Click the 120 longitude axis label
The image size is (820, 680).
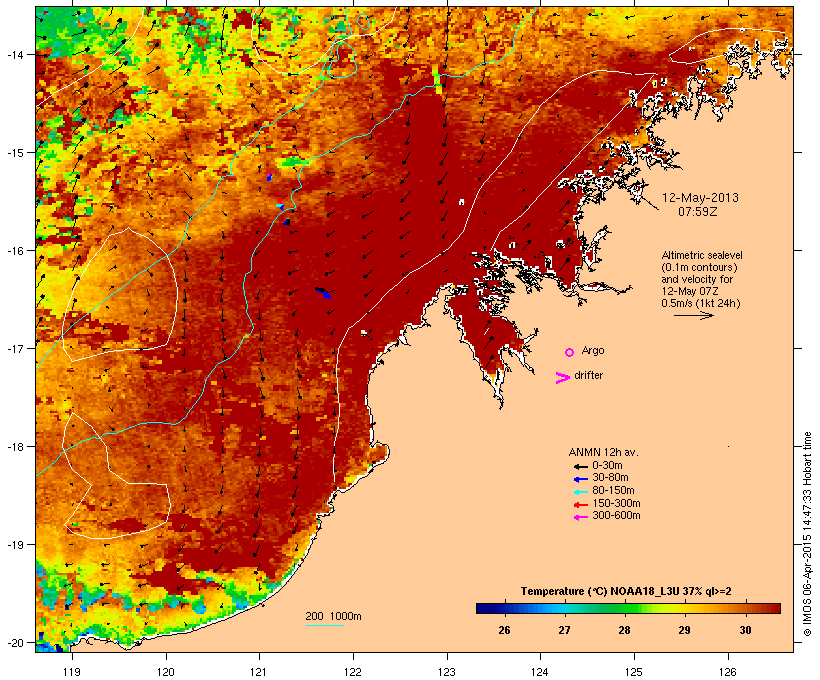166,672
